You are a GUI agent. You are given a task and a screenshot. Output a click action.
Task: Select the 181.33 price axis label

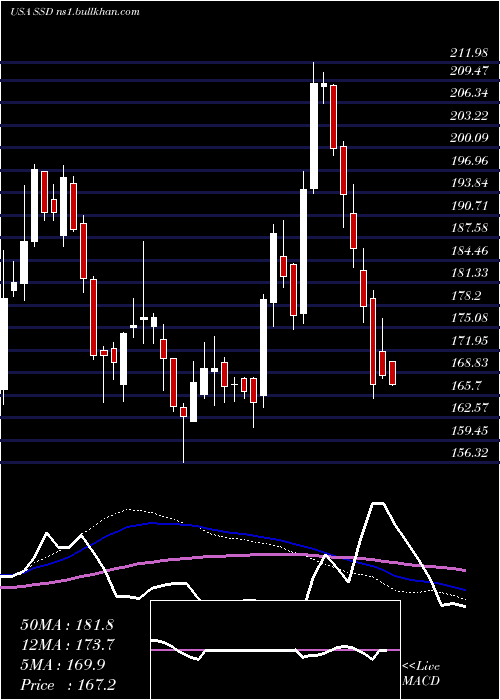469,273
